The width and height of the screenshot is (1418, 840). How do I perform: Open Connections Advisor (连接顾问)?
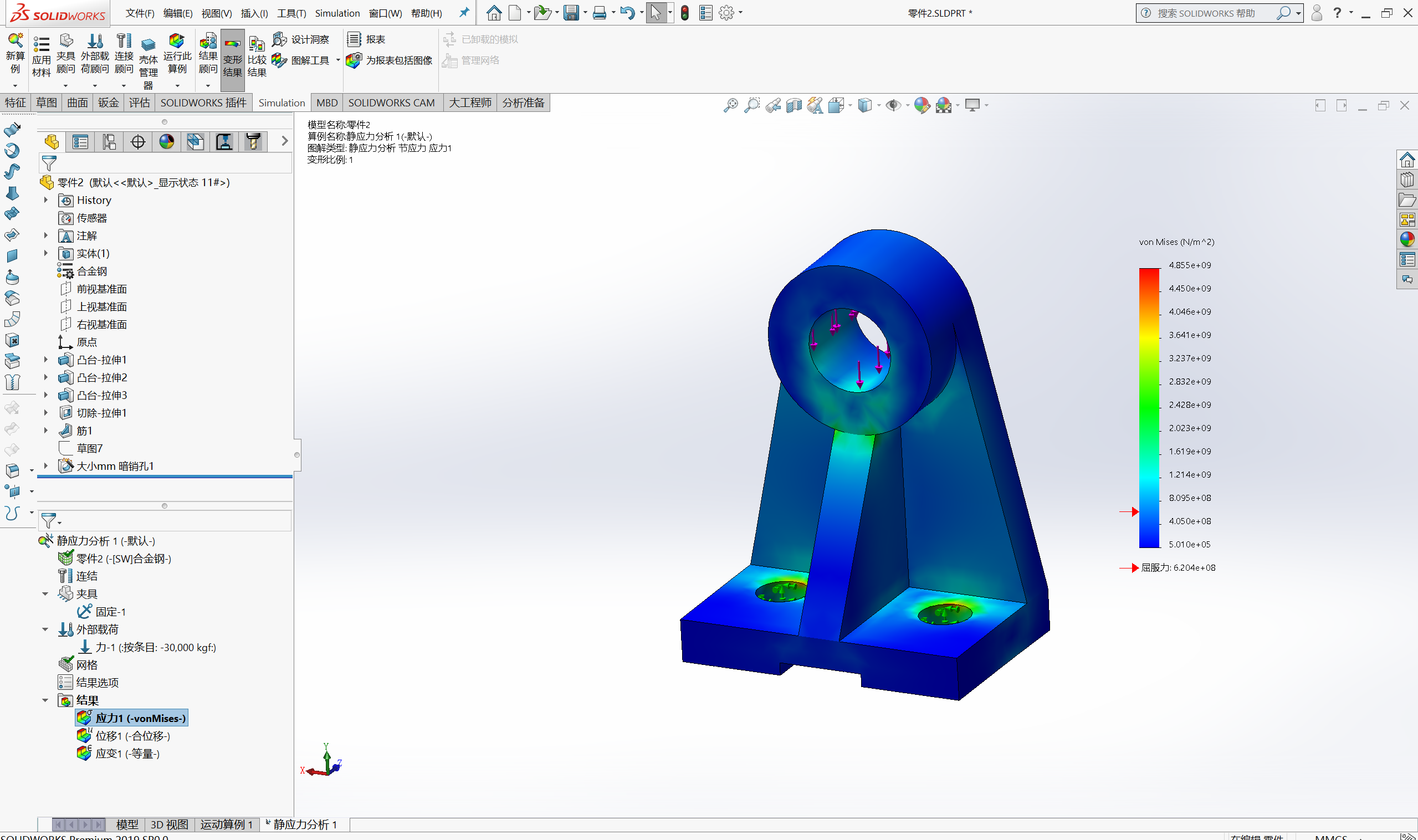[x=124, y=54]
